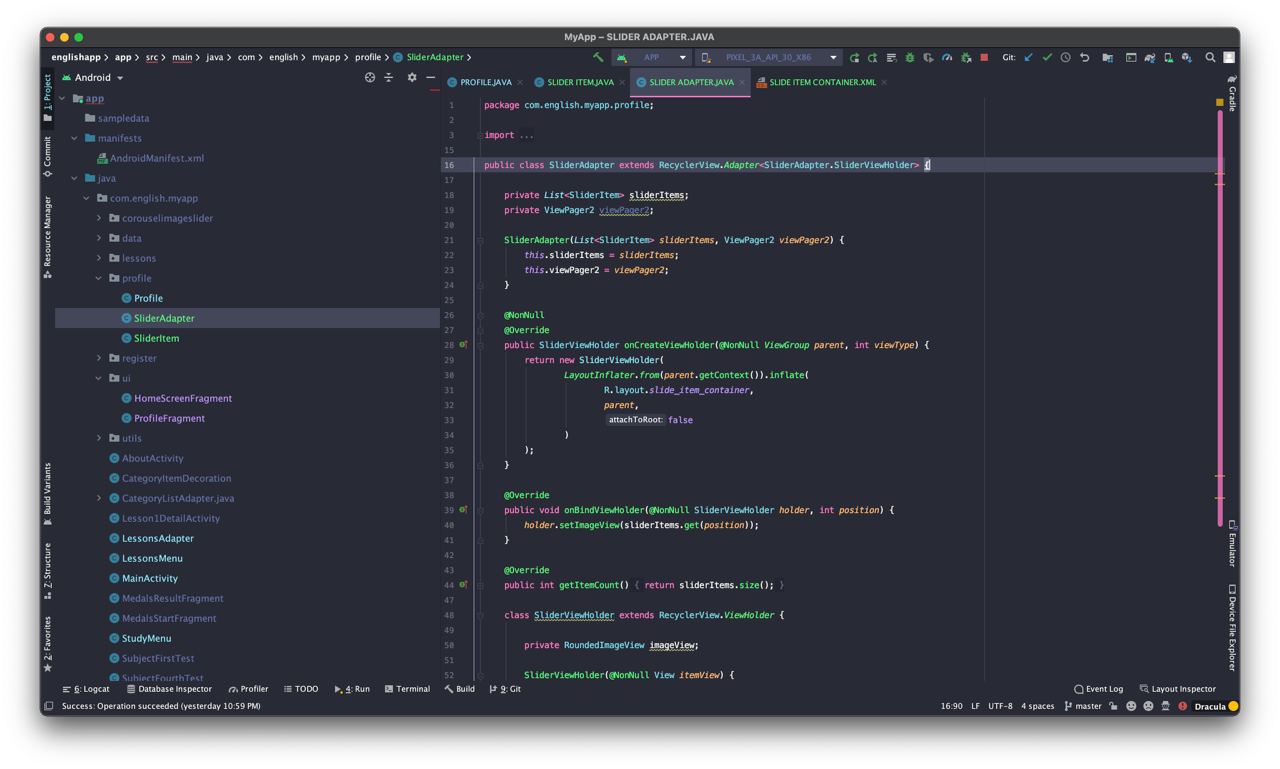The height and width of the screenshot is (769, 1280).
Task: Open the Gradle side panel
Action: click(x=1232, y=92)
